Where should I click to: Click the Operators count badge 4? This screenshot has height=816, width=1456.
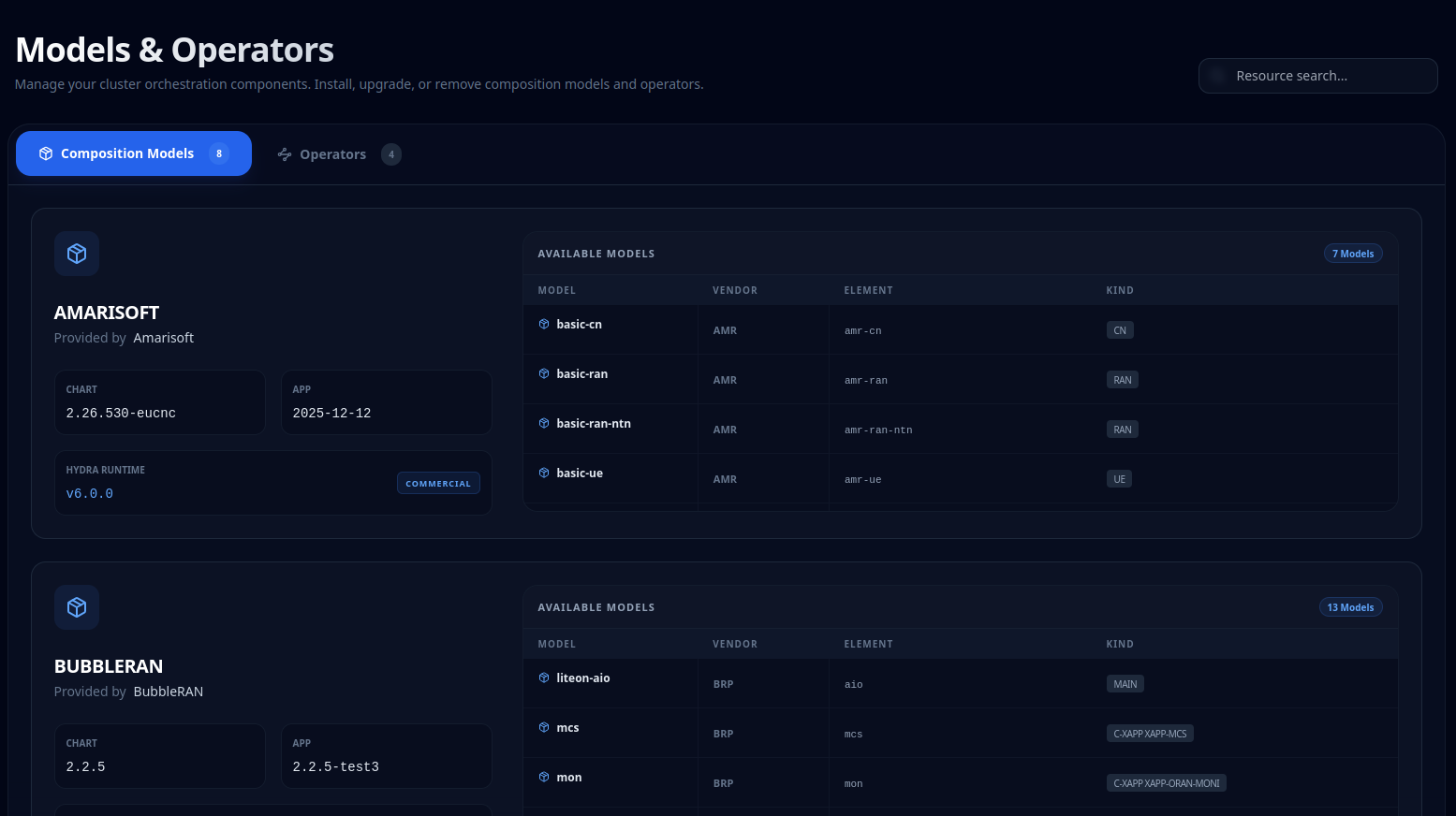[x=391, y=154]
